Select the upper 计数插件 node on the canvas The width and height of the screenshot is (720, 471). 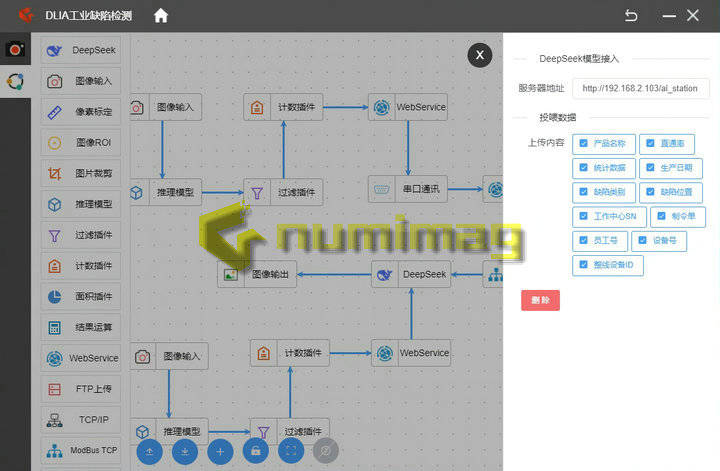[x=283, y=107]
